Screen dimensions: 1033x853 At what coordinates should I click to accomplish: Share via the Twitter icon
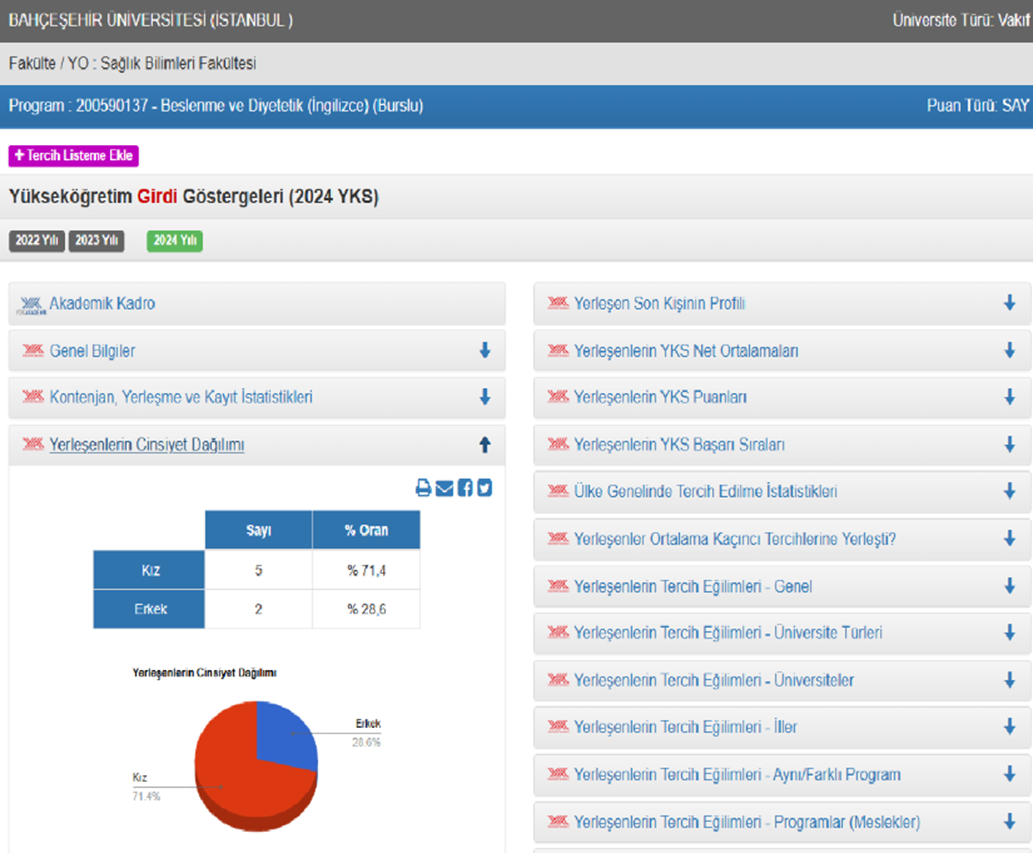pos(485,488)
